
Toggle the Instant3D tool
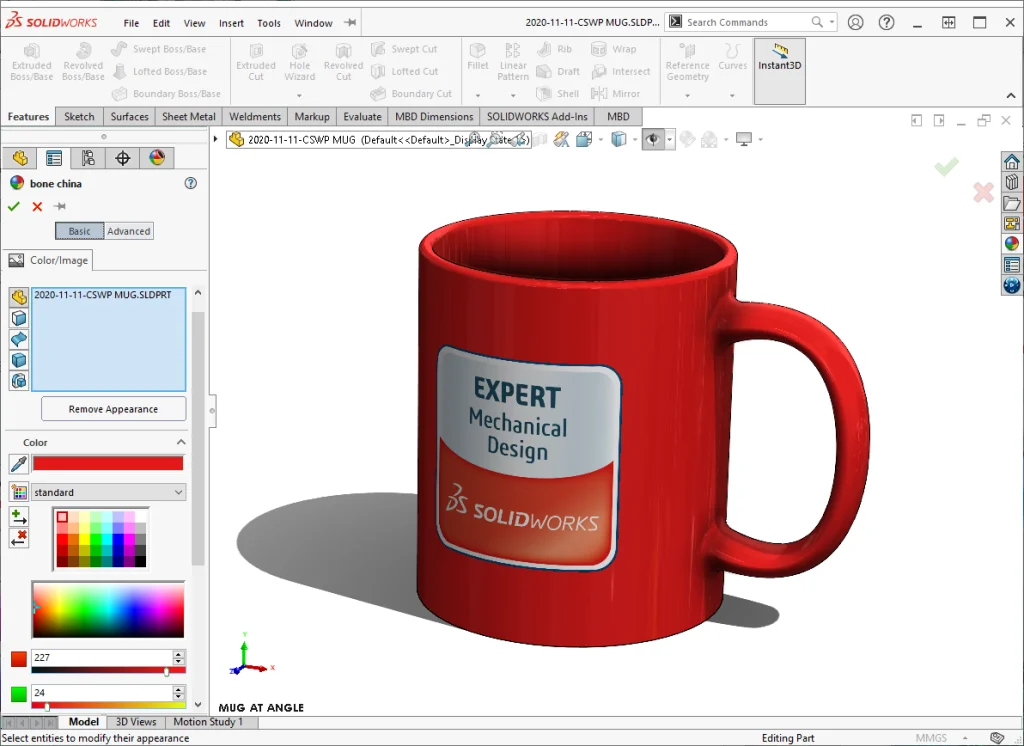pyautogui.click(x=779, y=58)
